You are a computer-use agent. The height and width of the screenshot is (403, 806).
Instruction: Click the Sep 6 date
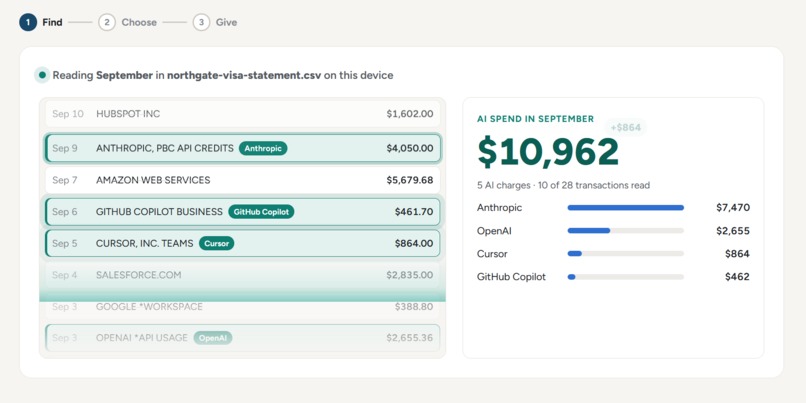tap(65, 211)
